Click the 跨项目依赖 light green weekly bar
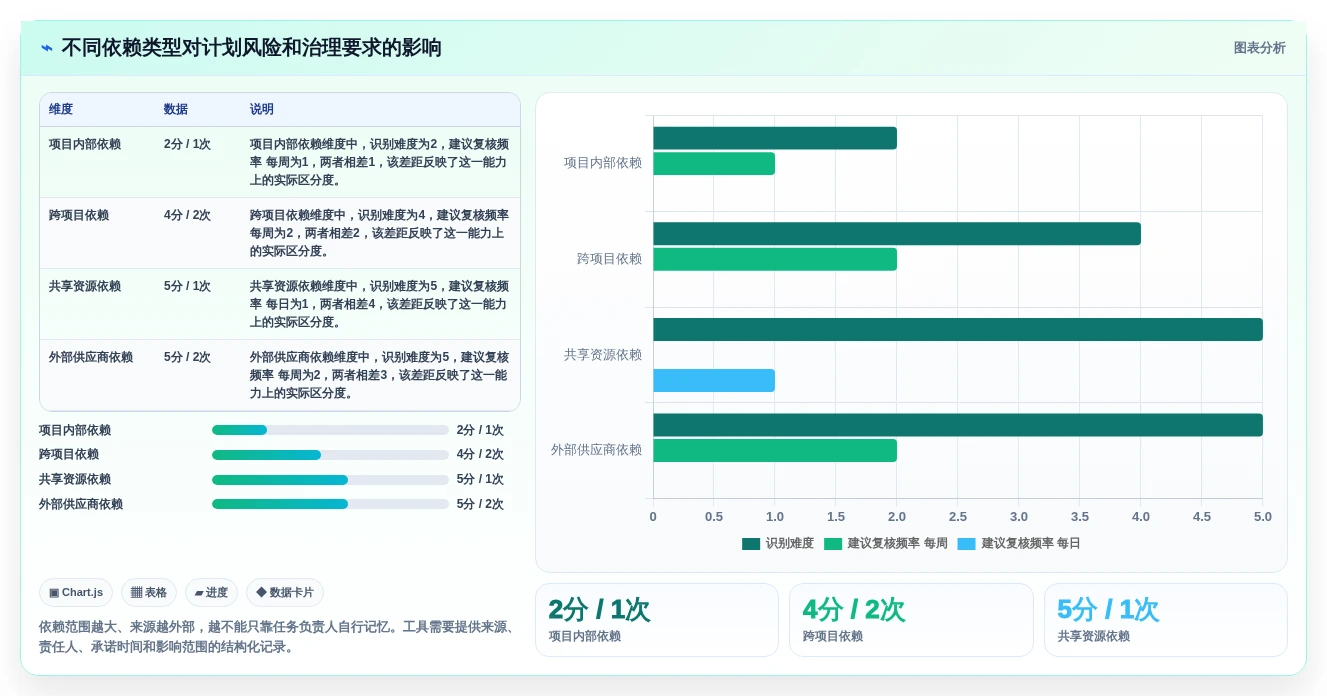The height and width of the screenshot is (696, 1327). (775, 259)
